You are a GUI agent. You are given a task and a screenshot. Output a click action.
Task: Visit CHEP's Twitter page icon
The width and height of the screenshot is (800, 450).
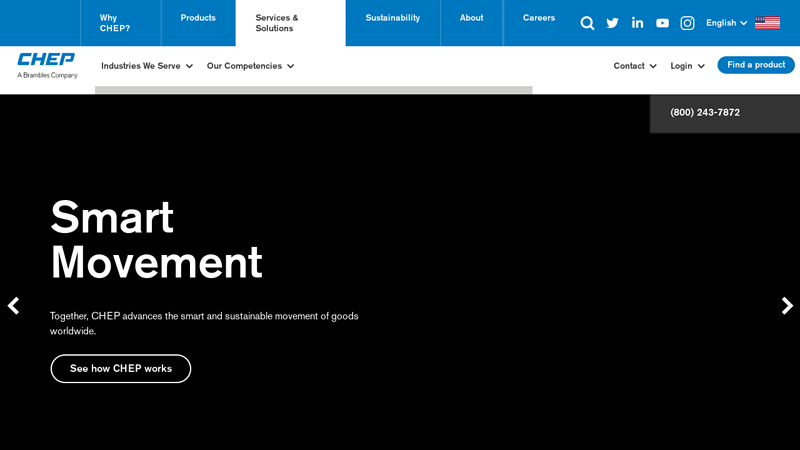click(x=612, y=23)
